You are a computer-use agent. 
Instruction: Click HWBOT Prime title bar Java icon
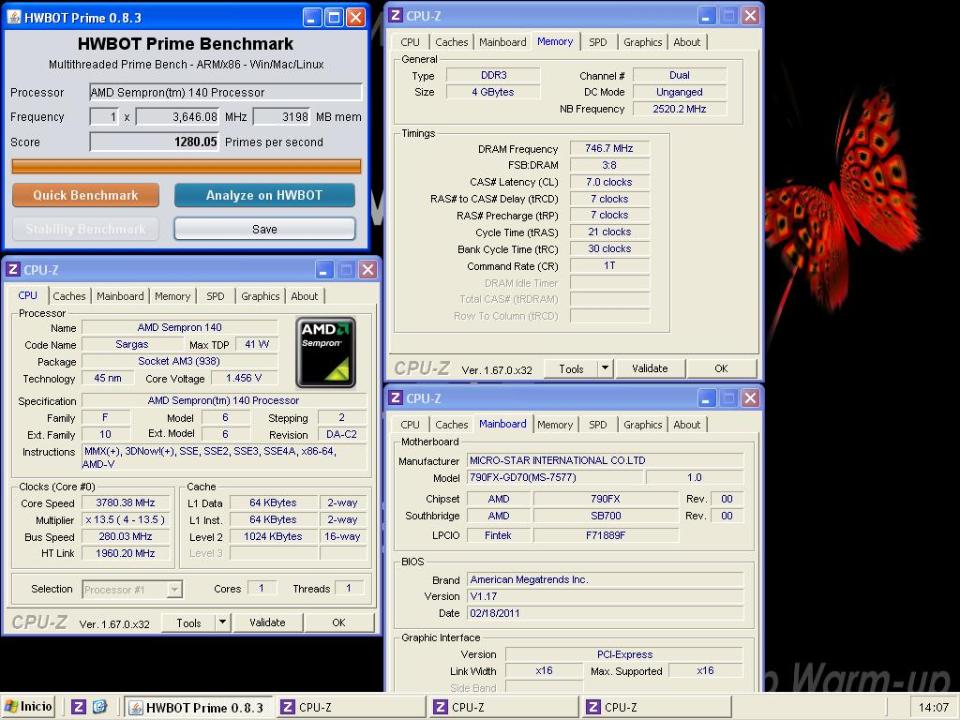tap(14, 17)
